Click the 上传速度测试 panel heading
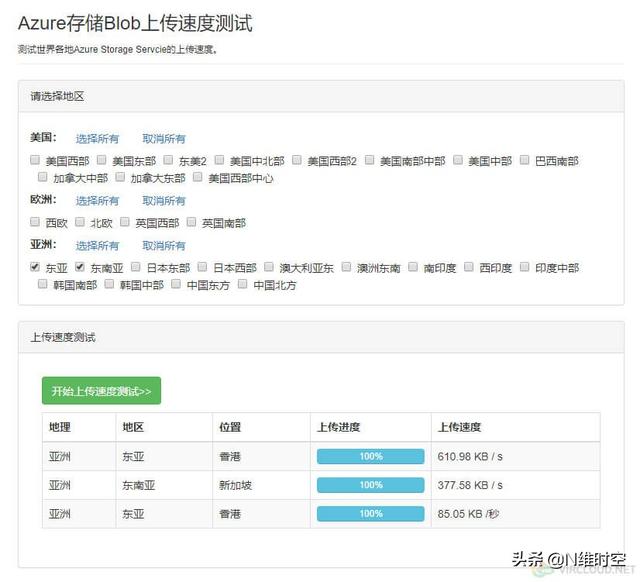The width and height of the screenshot is (640, 582). (63, 337)
